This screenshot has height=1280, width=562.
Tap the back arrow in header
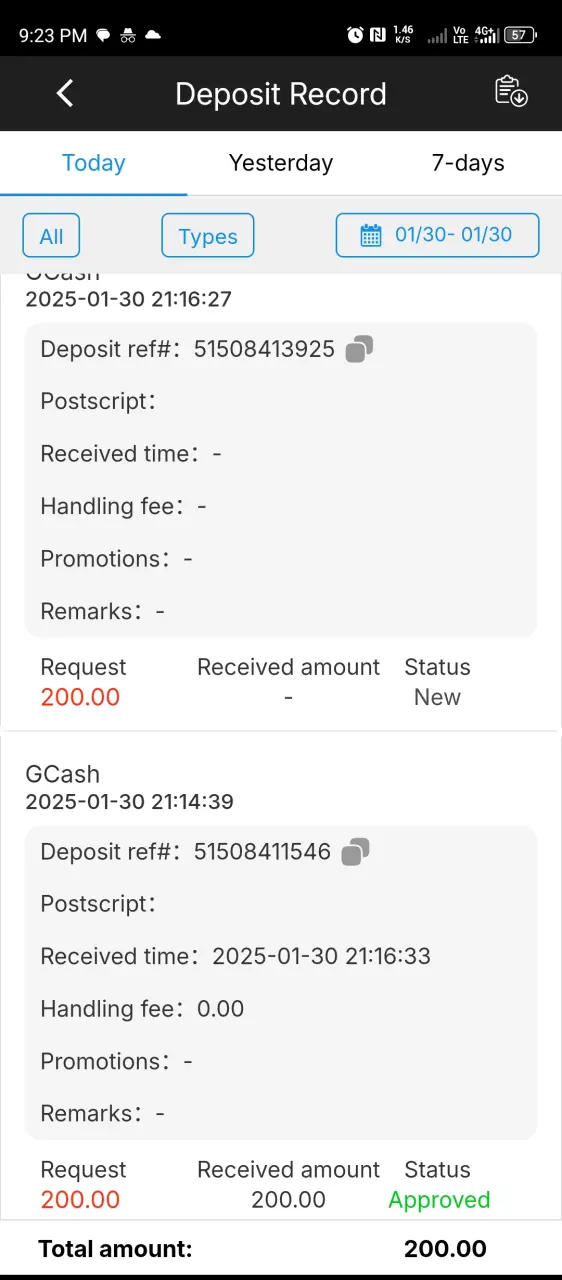[x=65, y=94]
